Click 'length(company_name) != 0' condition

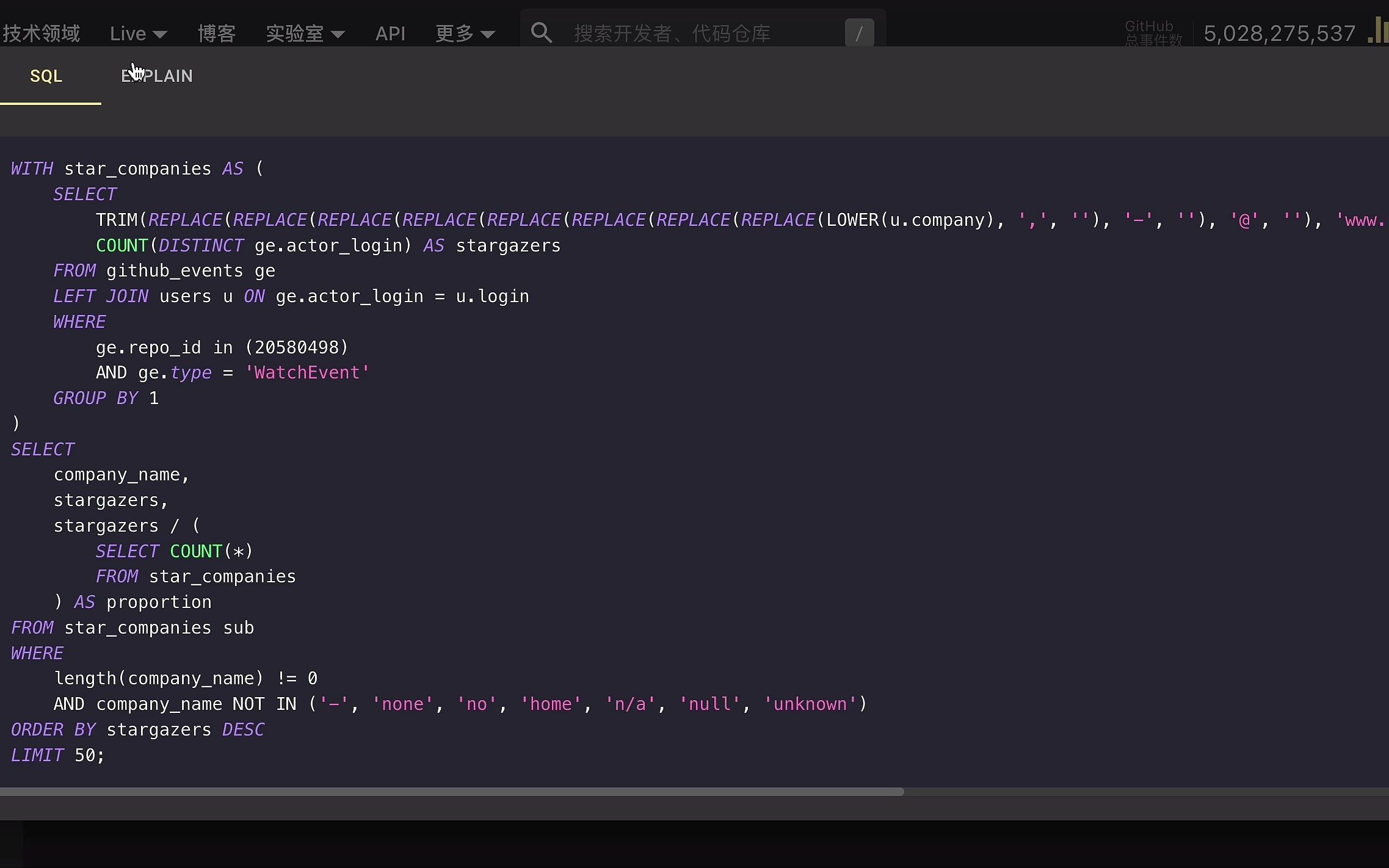tap(186, 678)
